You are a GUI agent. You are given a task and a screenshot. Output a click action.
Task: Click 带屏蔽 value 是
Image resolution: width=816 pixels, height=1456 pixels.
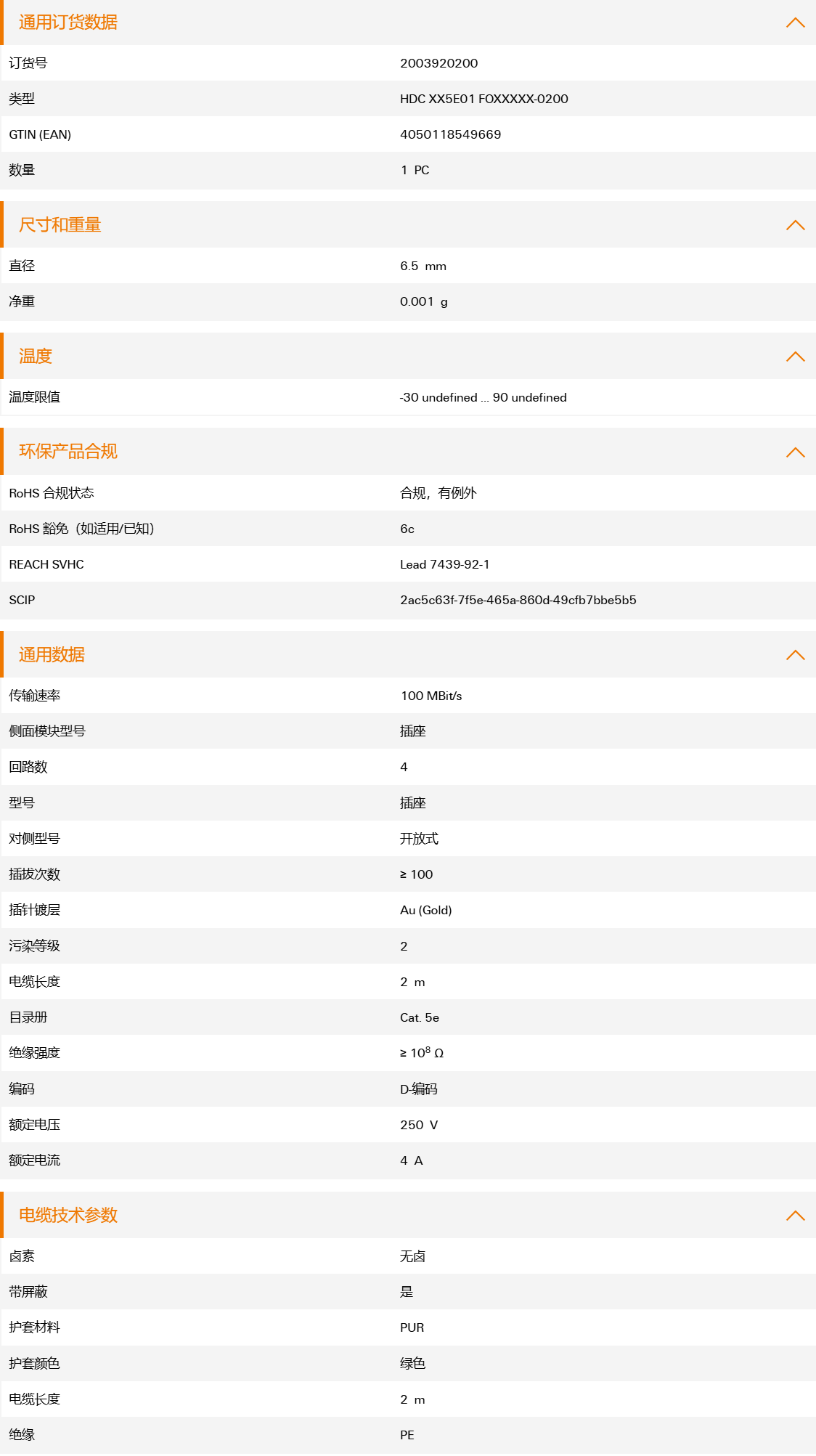pyautogui.click(x=407, y=1292)
